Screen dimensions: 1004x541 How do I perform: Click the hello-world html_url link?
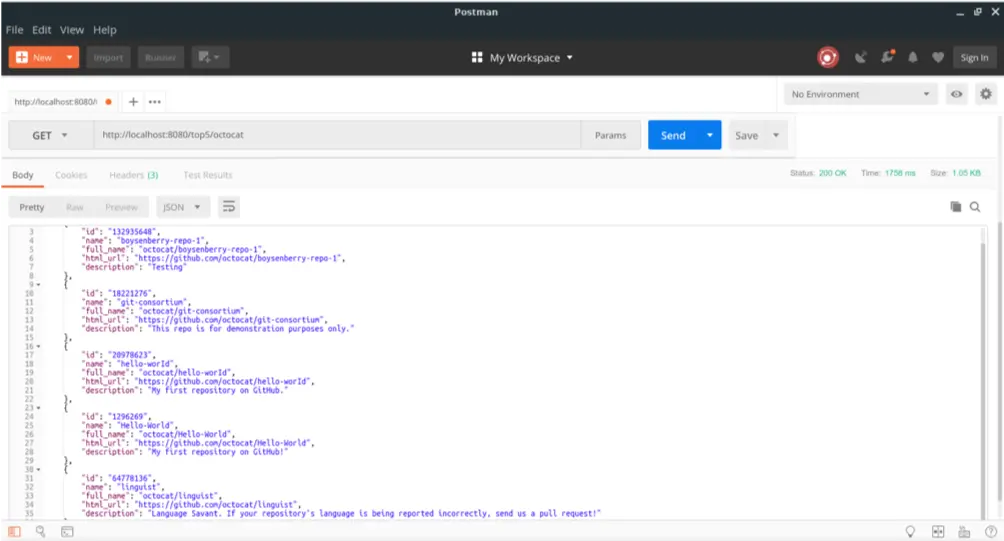(x=224, y=382)
